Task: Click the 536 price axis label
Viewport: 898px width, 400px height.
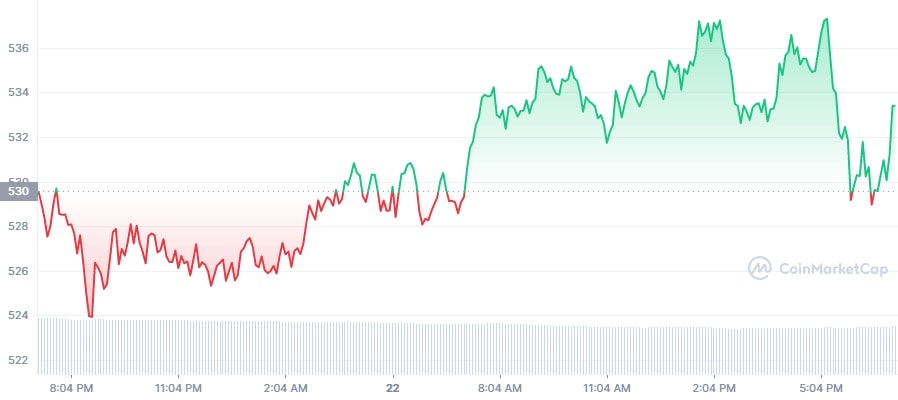Action: coord(18,49)
